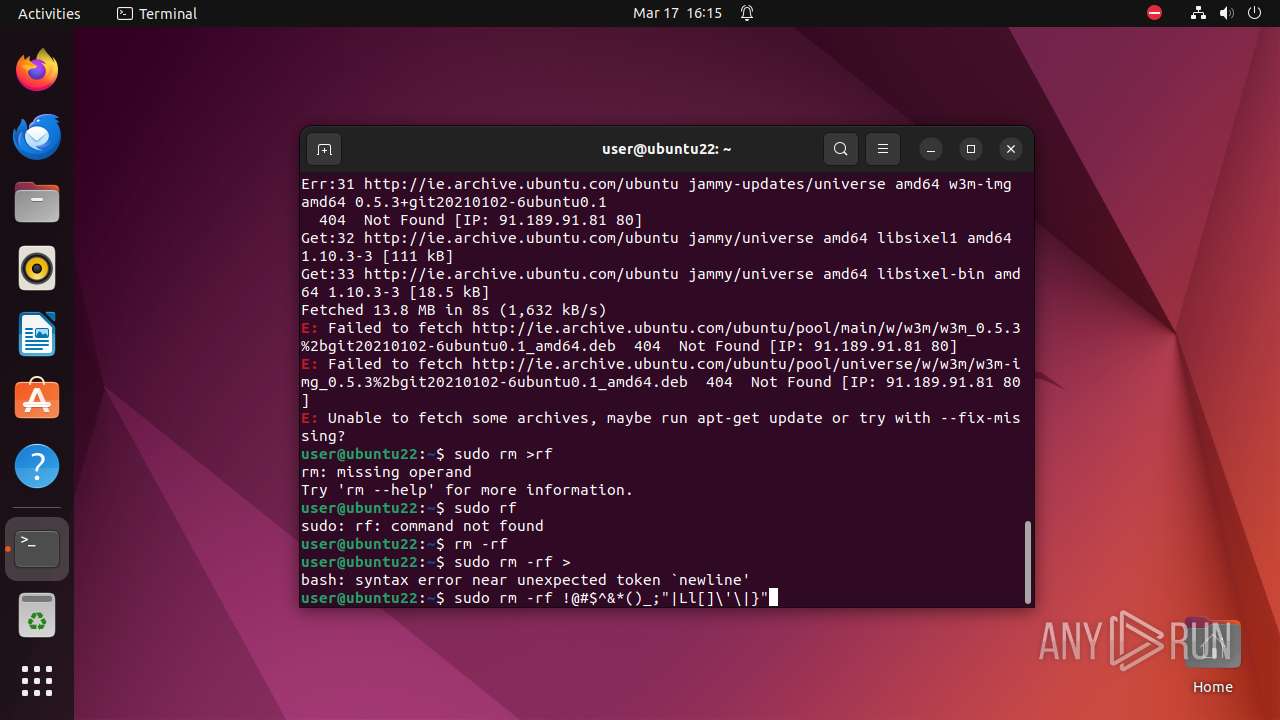The image size is (1280, 720).
Task: Click the 'sudo: rf: command not found' line
Action: (422, 526)
